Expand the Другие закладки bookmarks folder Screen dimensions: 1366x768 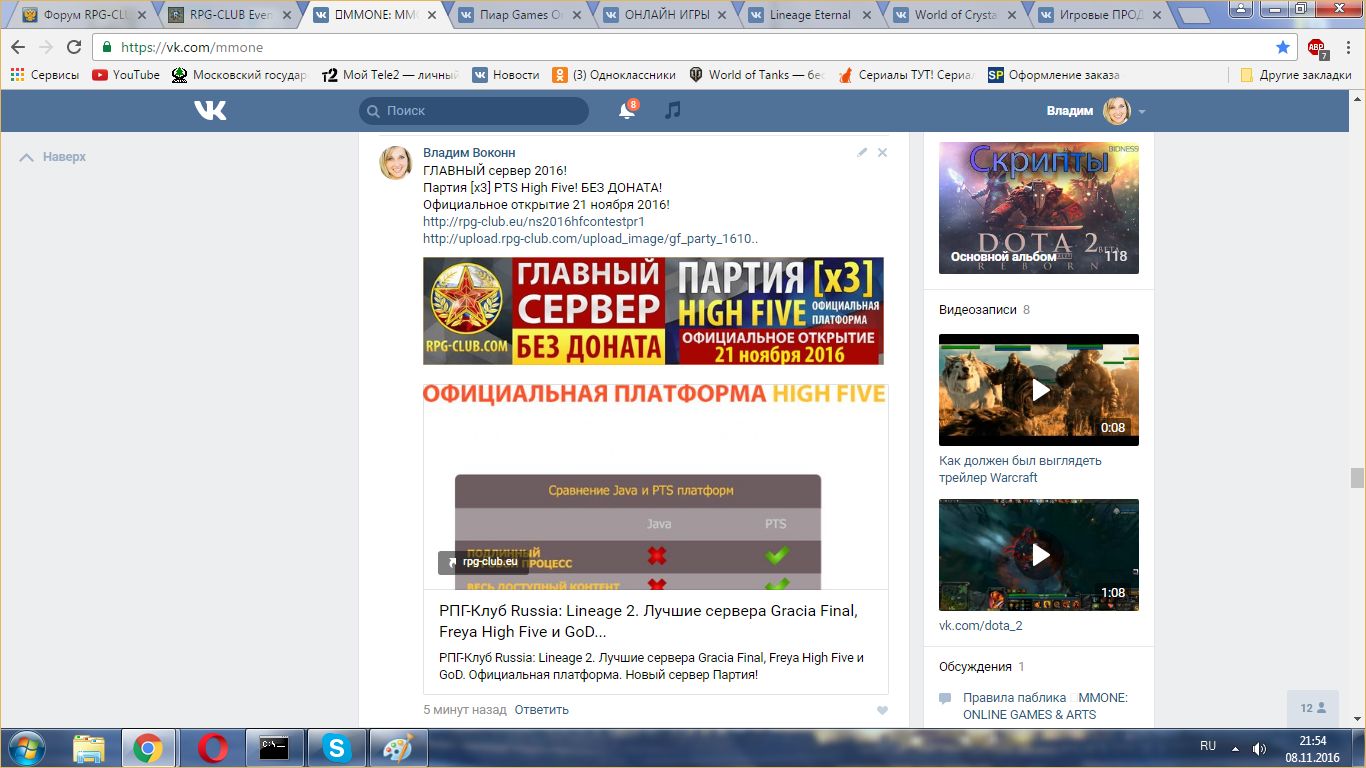(x=1295, y=75)
